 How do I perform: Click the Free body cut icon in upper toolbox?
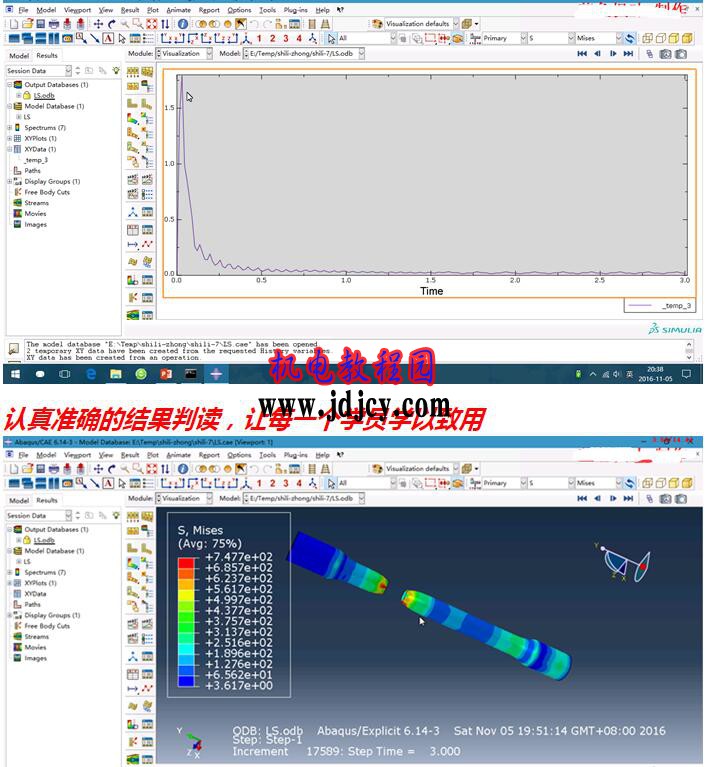pos(133,297)
